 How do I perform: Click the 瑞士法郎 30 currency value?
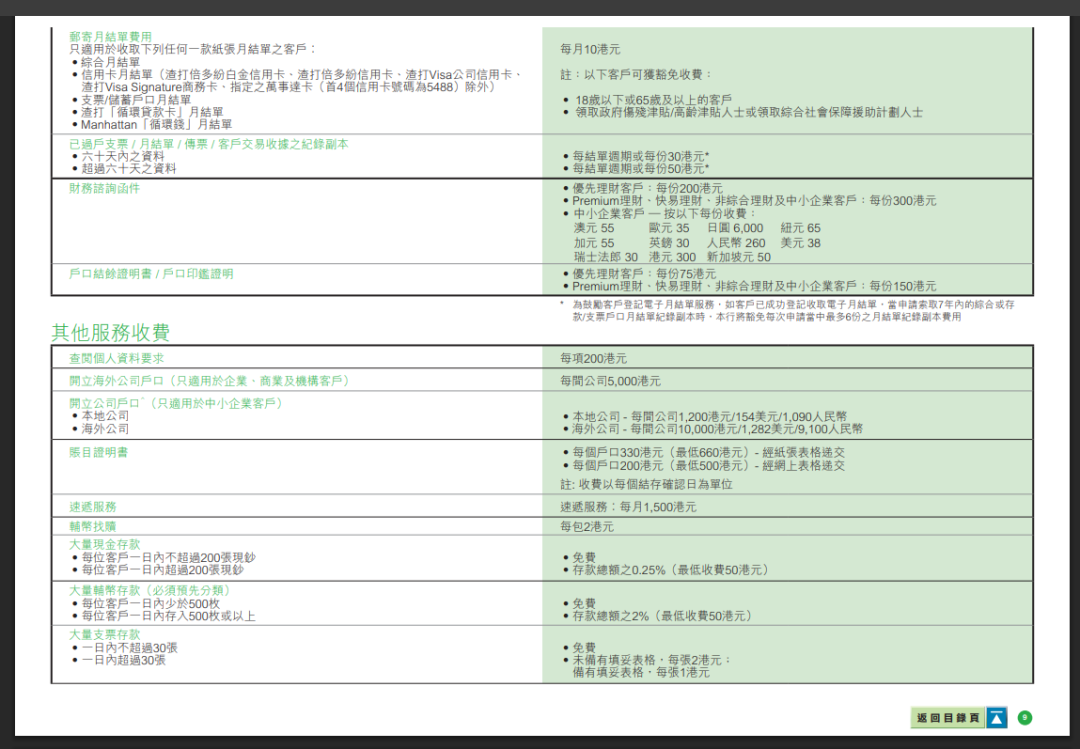(x=606, y=257)
